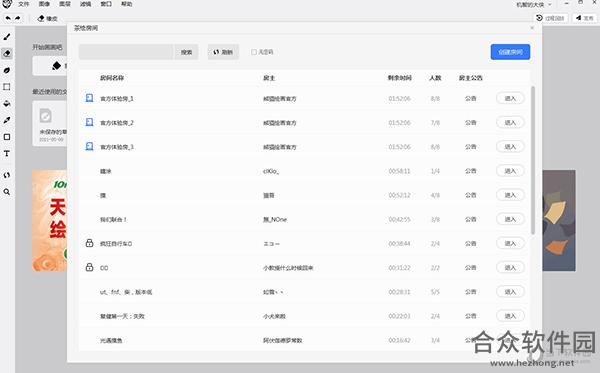This screenshot has width=600, height=373.
Task: Click the publish paper-plane icon
Action: click(x=579, y=18)
